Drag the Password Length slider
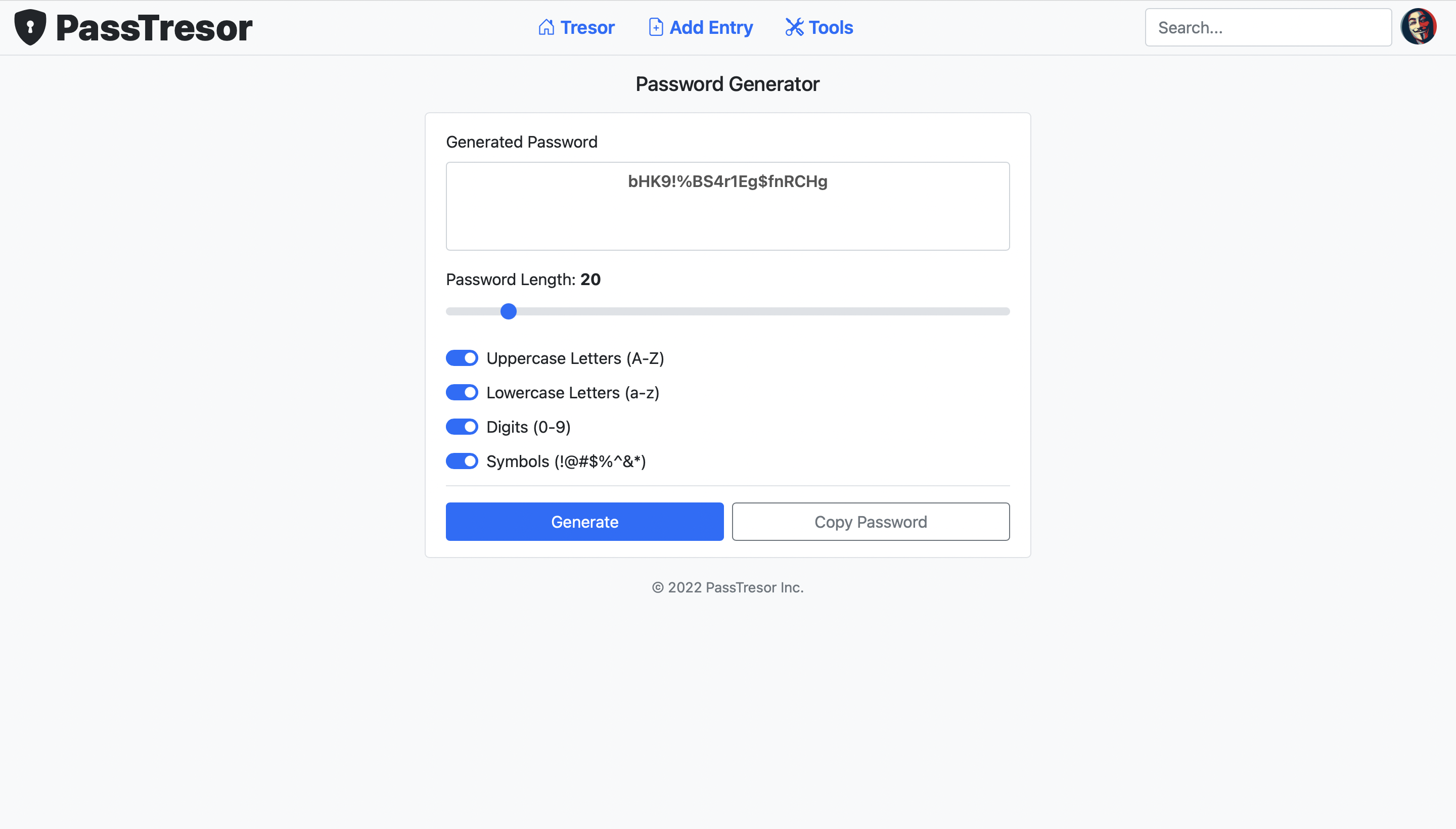 point(509,311)
